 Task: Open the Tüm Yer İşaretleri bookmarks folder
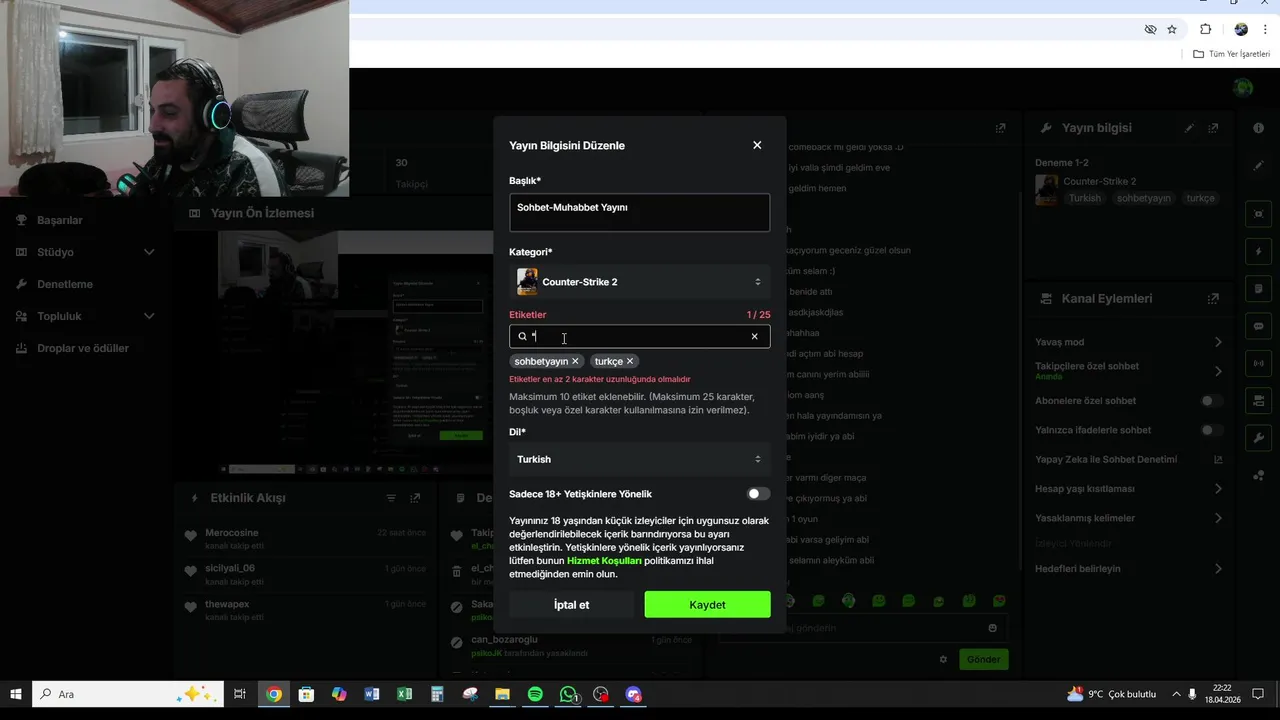click(x=1232, y=54)
